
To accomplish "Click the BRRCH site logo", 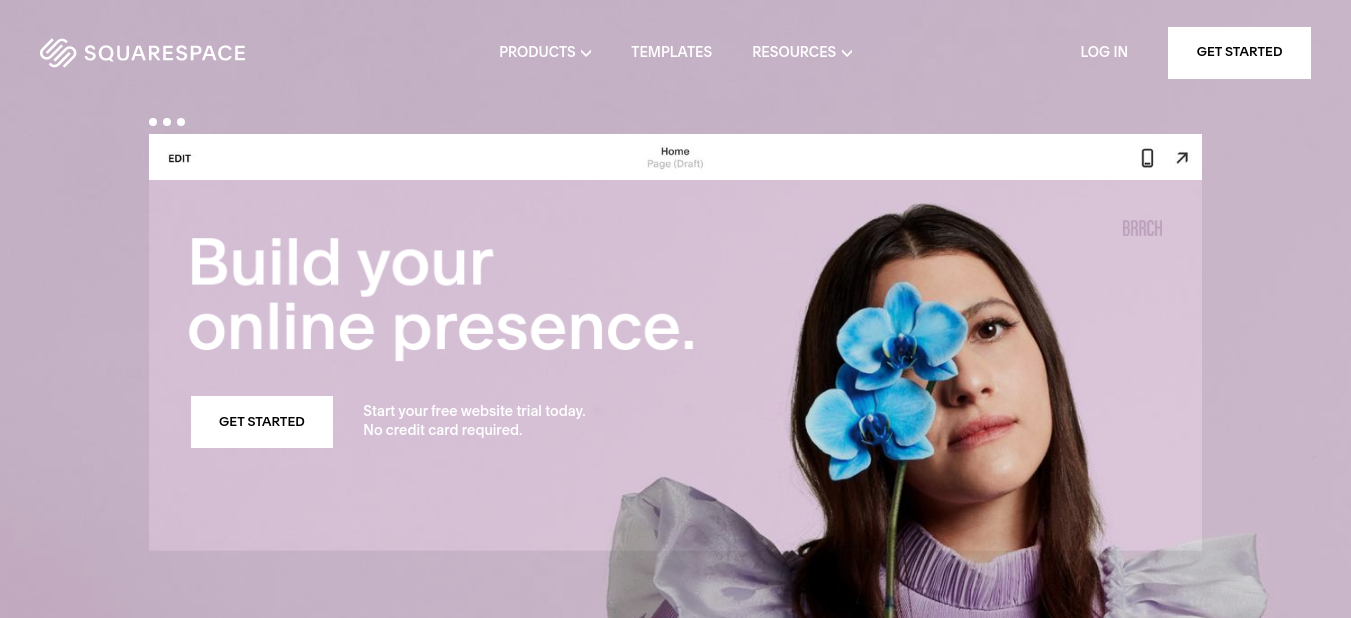I will [x=1142, y=229].
